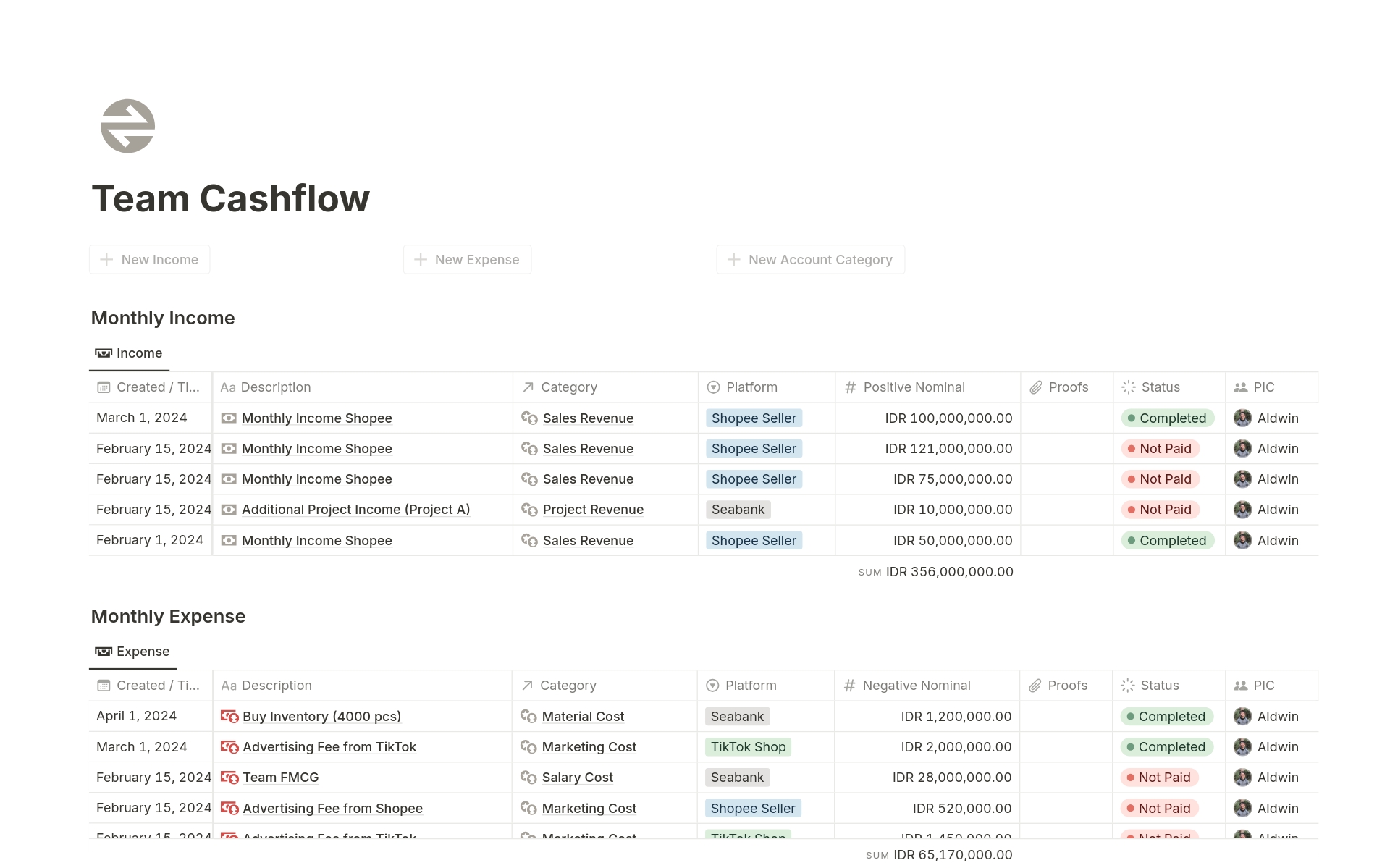Click the New Expense icon button

pos(420,258)
